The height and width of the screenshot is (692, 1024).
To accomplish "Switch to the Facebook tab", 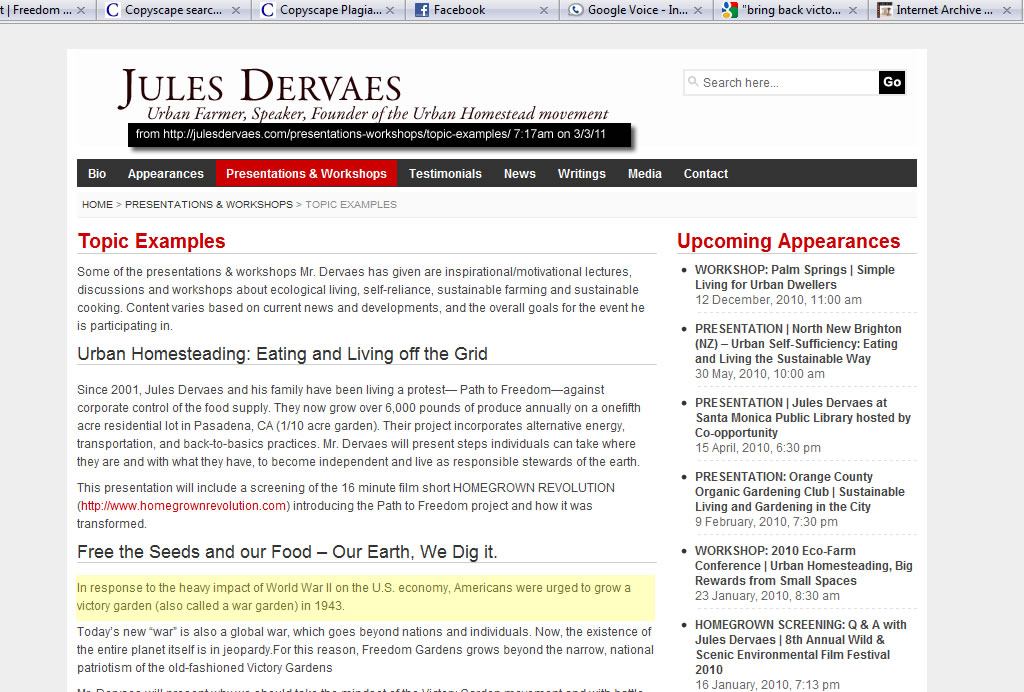I will tap(482, 10).
